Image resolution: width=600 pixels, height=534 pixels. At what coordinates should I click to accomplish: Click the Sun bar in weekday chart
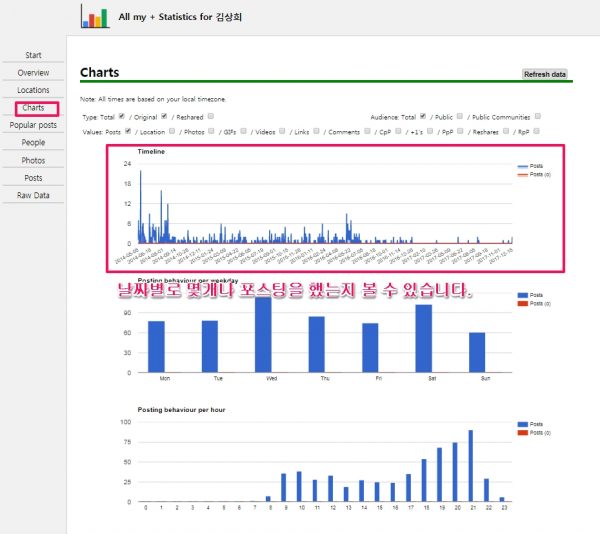tap(477, 352)
